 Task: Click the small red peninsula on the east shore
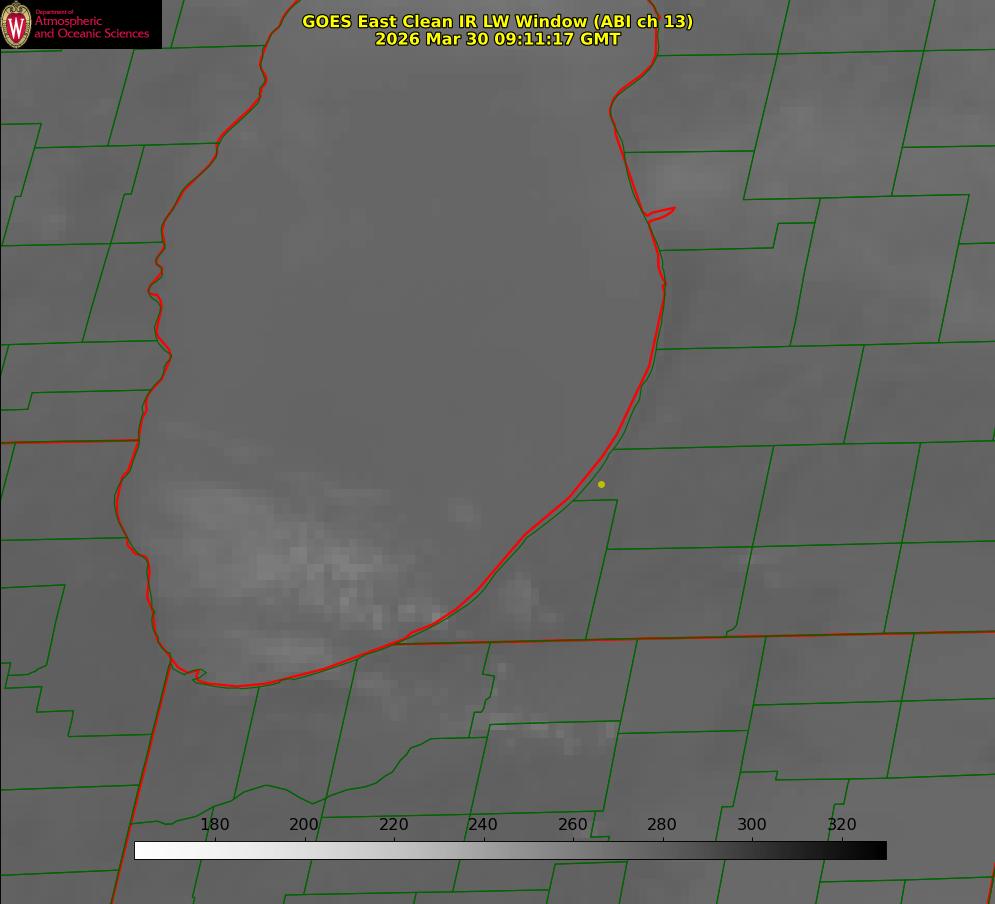(x=662, y=213)
